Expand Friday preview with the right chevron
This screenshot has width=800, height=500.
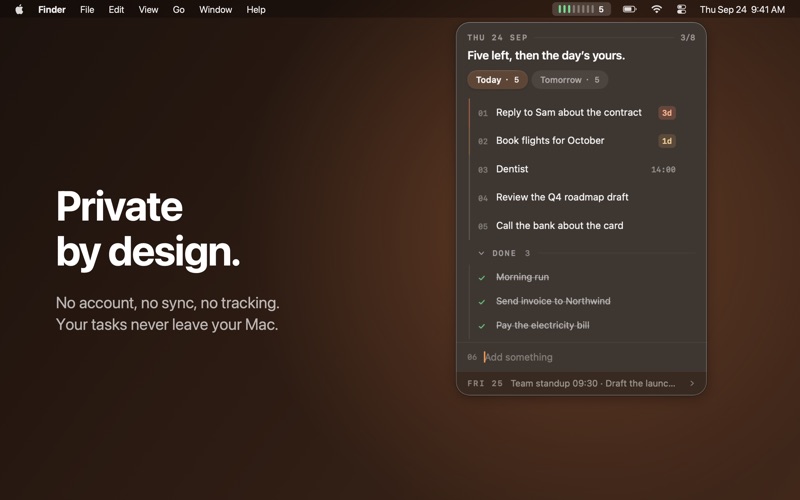pyautogui.click(x=692, y=383)
